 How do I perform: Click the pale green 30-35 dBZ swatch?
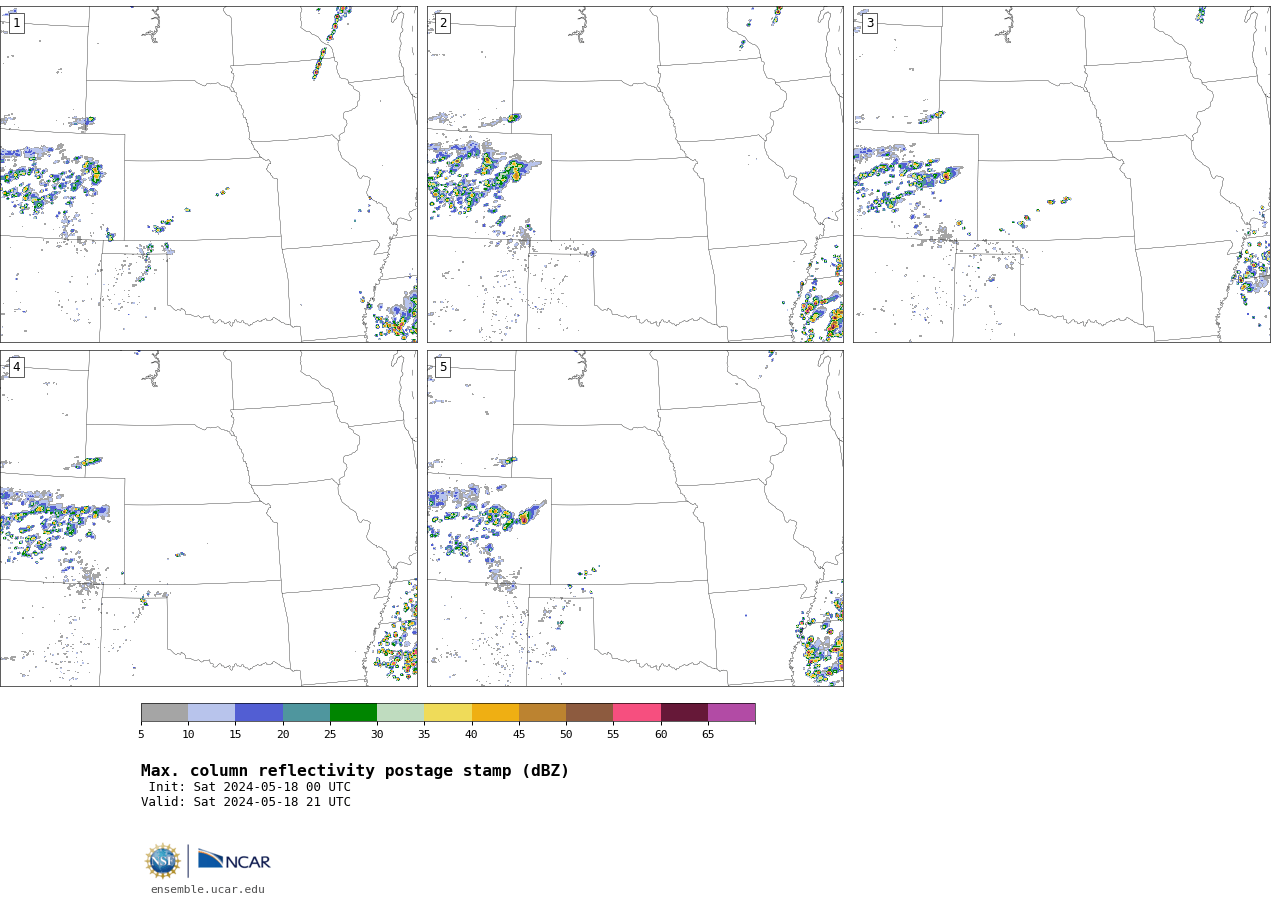coord(401,712)
